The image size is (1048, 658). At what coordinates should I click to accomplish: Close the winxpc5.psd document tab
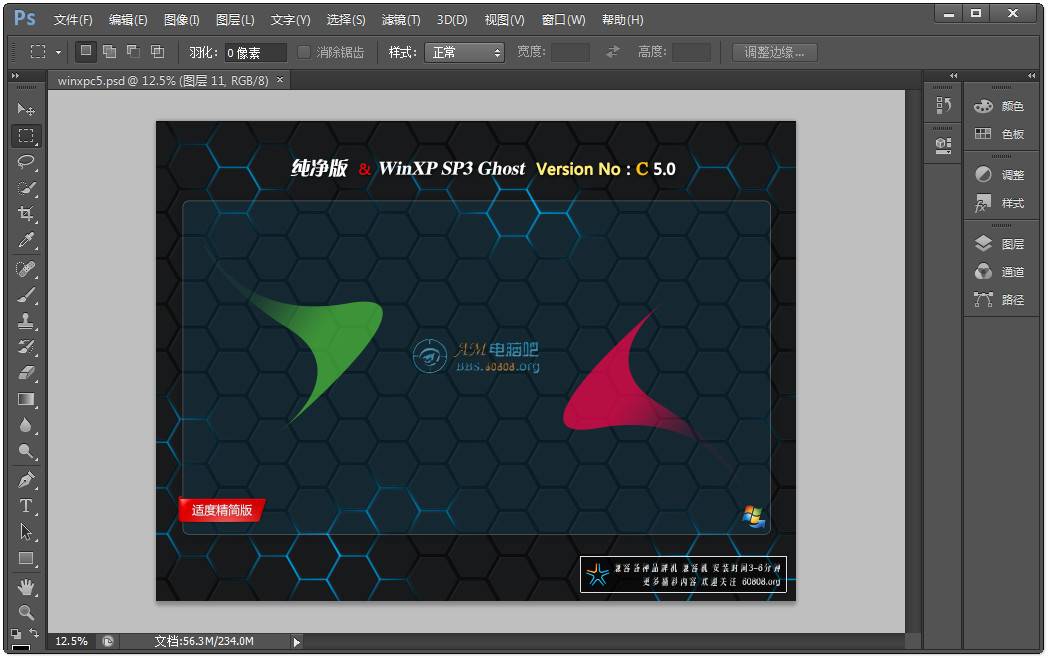pyautogui.click(x=280, y=80)
